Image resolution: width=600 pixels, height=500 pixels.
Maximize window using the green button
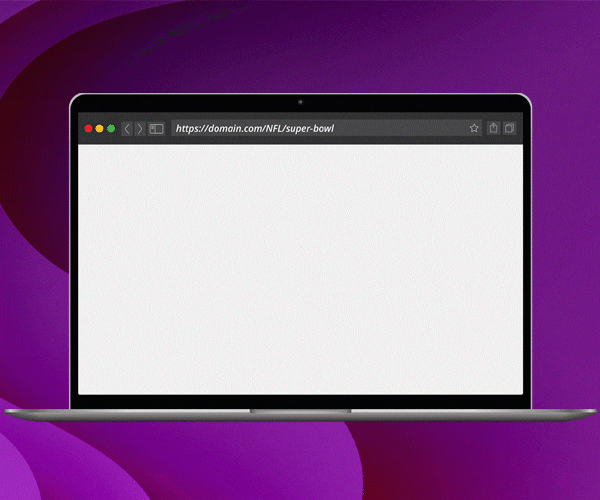[111, 129]
